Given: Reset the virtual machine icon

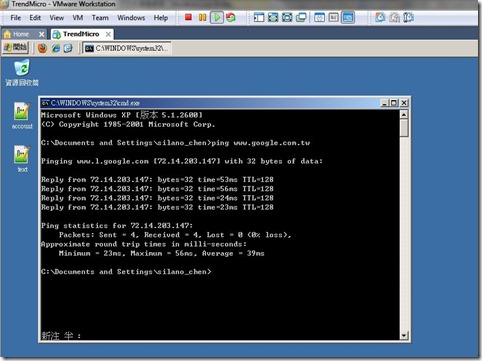Looking at the screenshot, I should pyautogui.click(x=231, y=17).
